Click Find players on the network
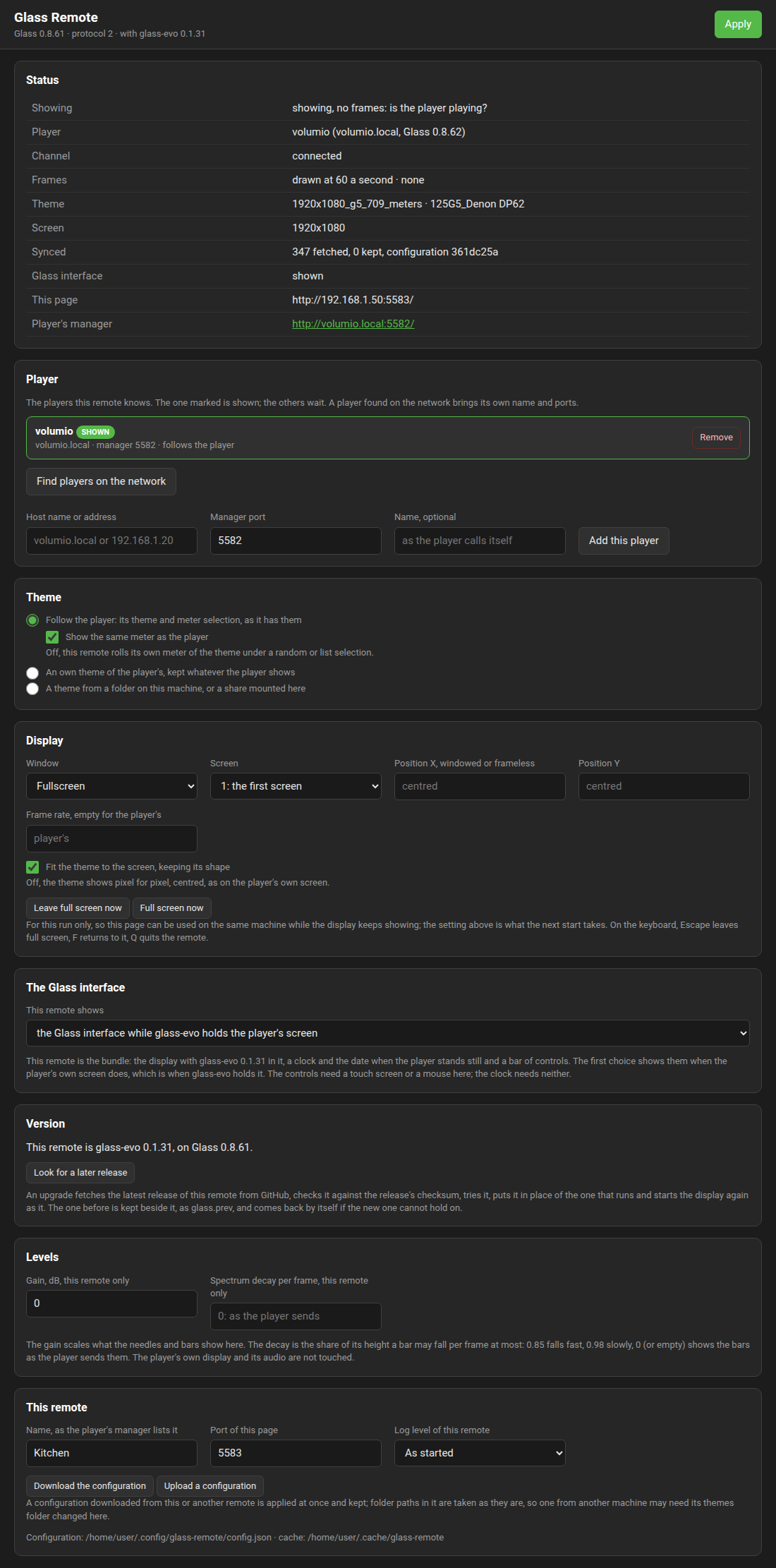Screen dimensions: 776x1568 click(101, 481)
